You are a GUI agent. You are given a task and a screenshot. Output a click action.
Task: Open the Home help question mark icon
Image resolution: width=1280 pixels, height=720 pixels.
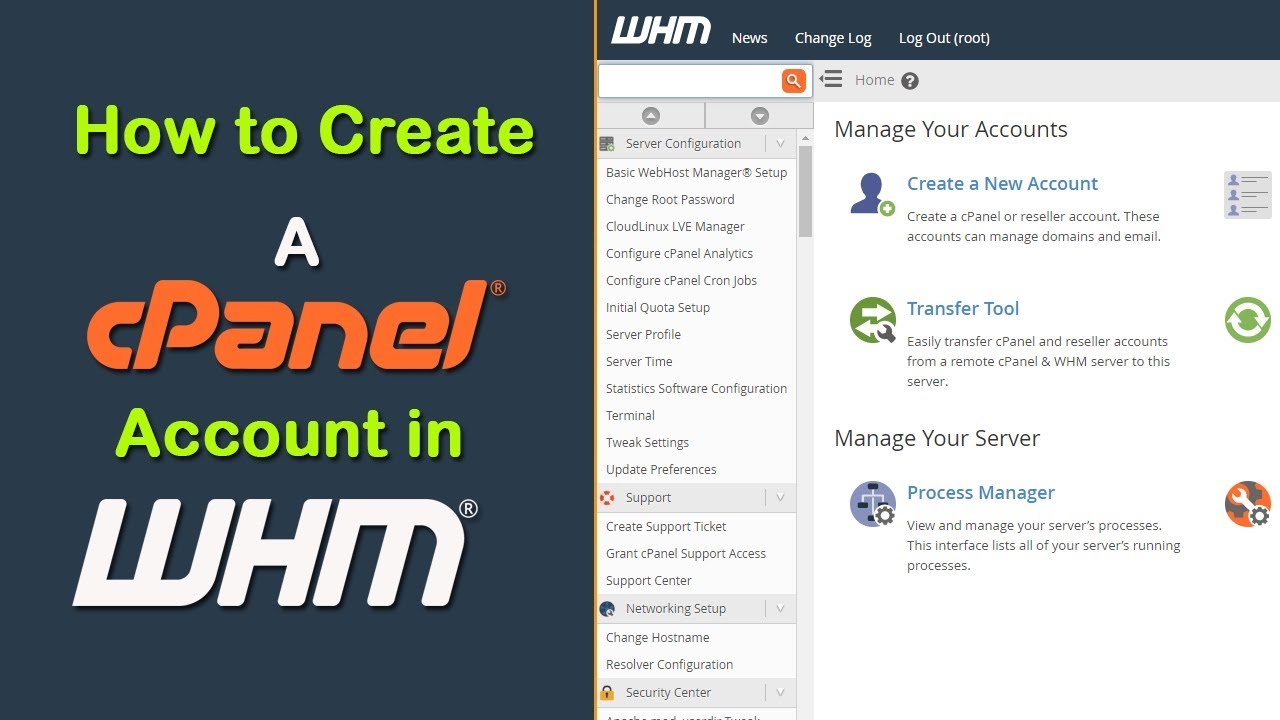point(909,81)
